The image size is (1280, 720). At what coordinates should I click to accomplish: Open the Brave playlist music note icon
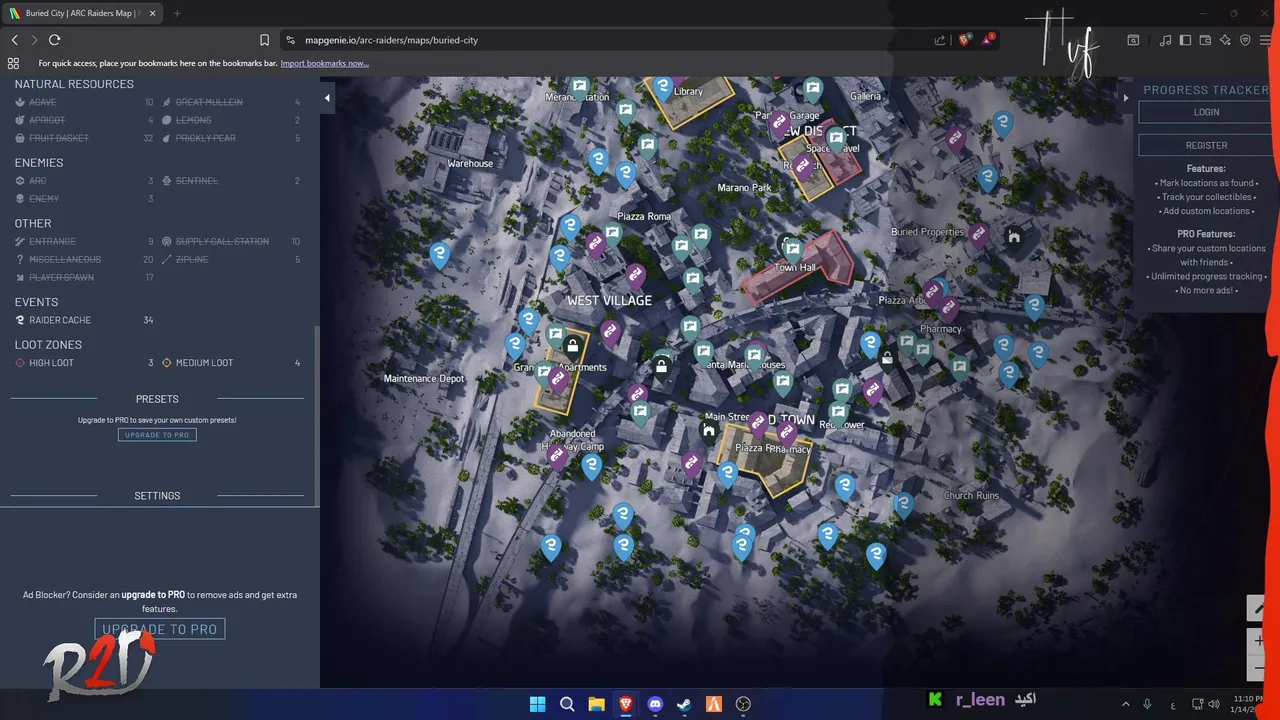click(1165, 40)
